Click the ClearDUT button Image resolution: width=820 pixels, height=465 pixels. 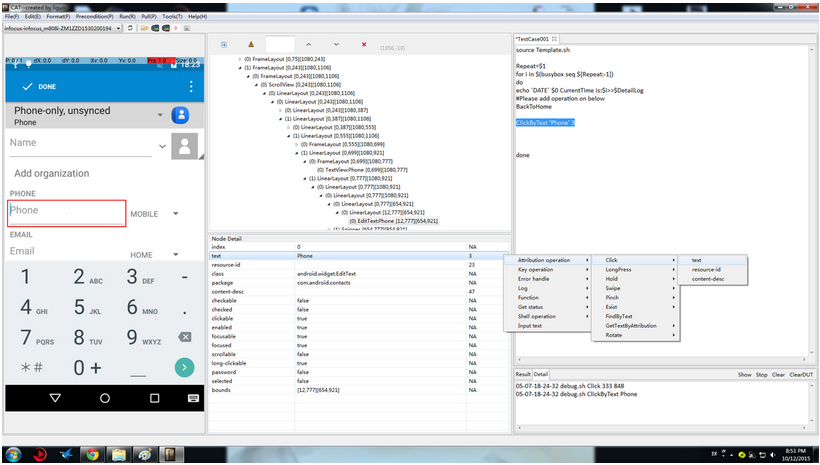(802, 374)
